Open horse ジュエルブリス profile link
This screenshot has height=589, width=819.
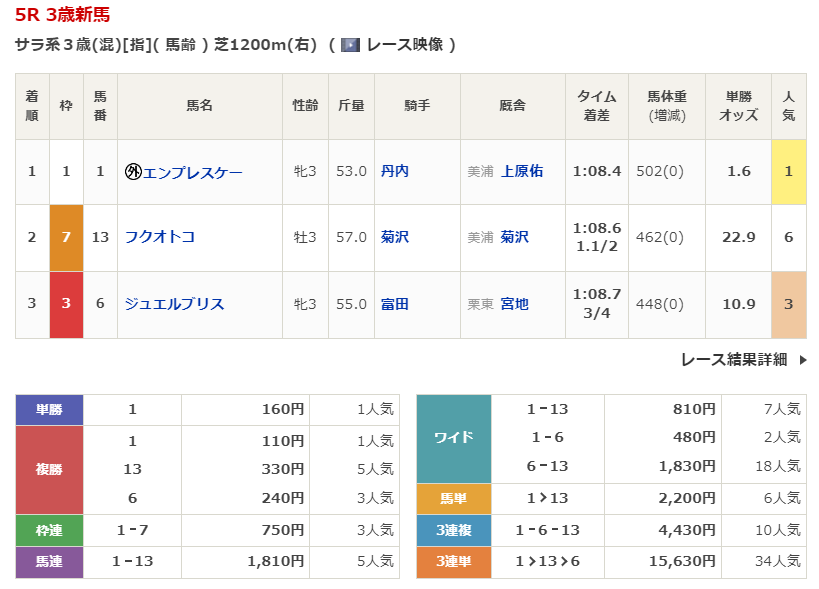click(174, 304)
